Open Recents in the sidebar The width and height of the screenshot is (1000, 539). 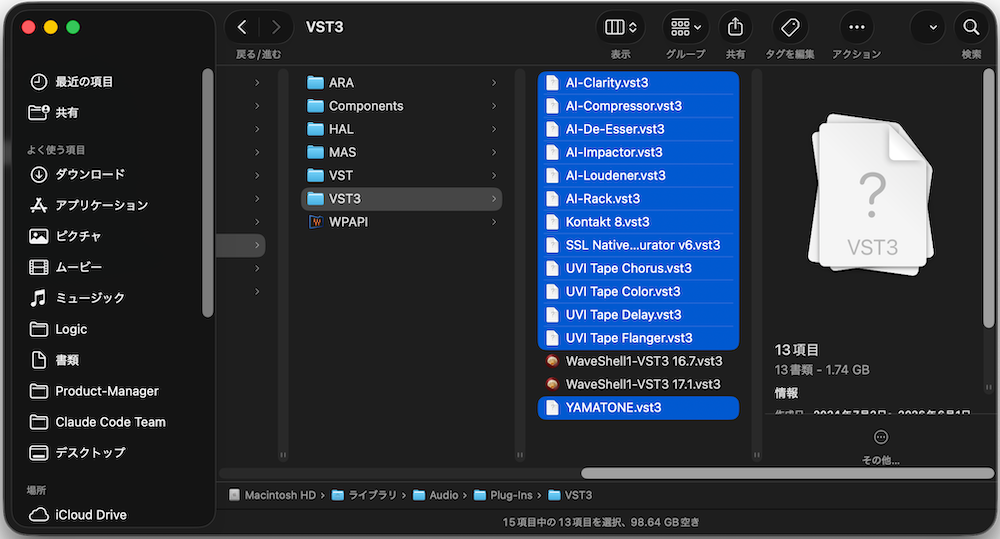point(71,82)
